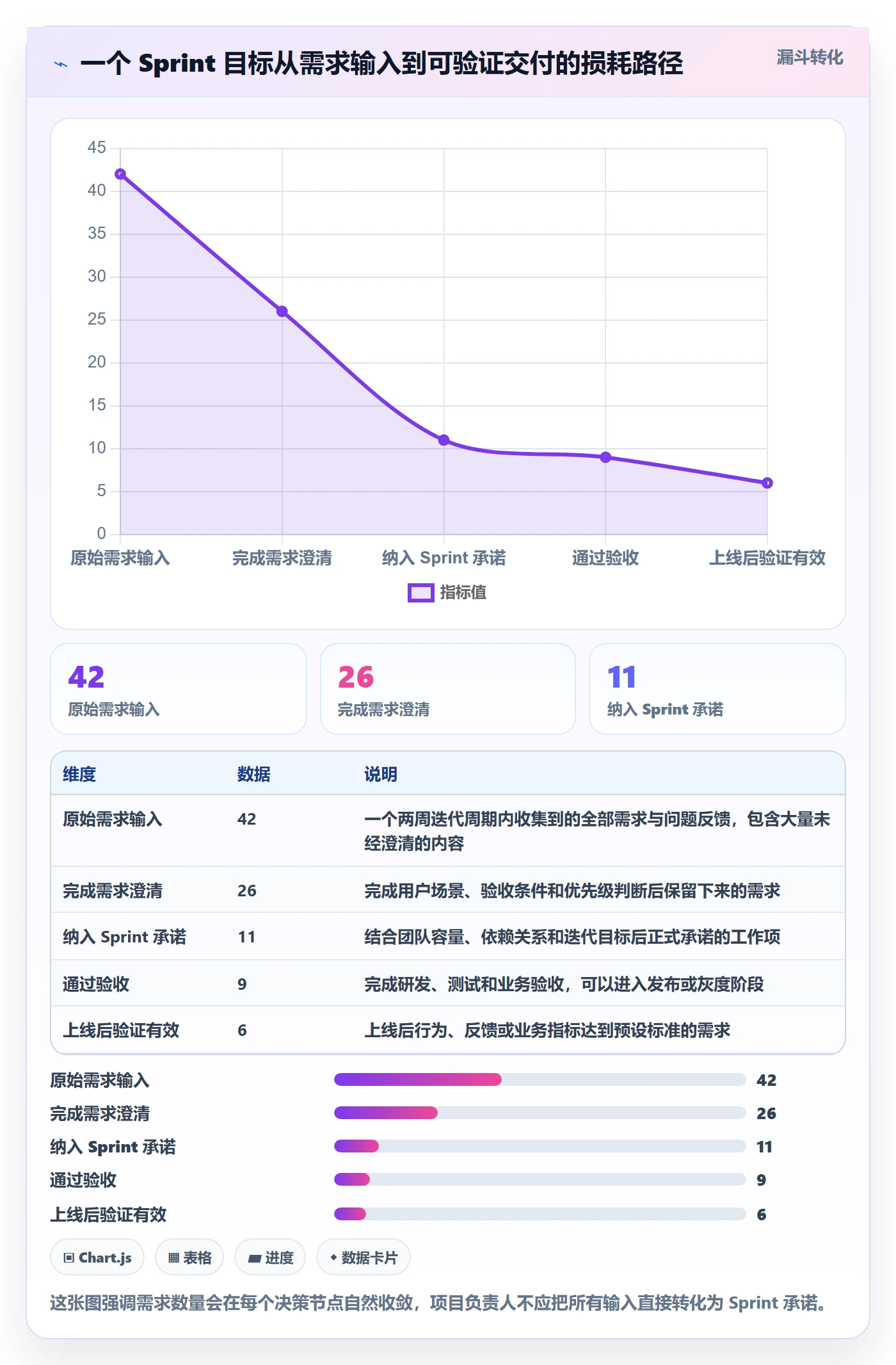Image resolution: width=896 pixels, height=1365 pixels.
Task: Click description starting 结合团队容量
Action: coord(572,937)
